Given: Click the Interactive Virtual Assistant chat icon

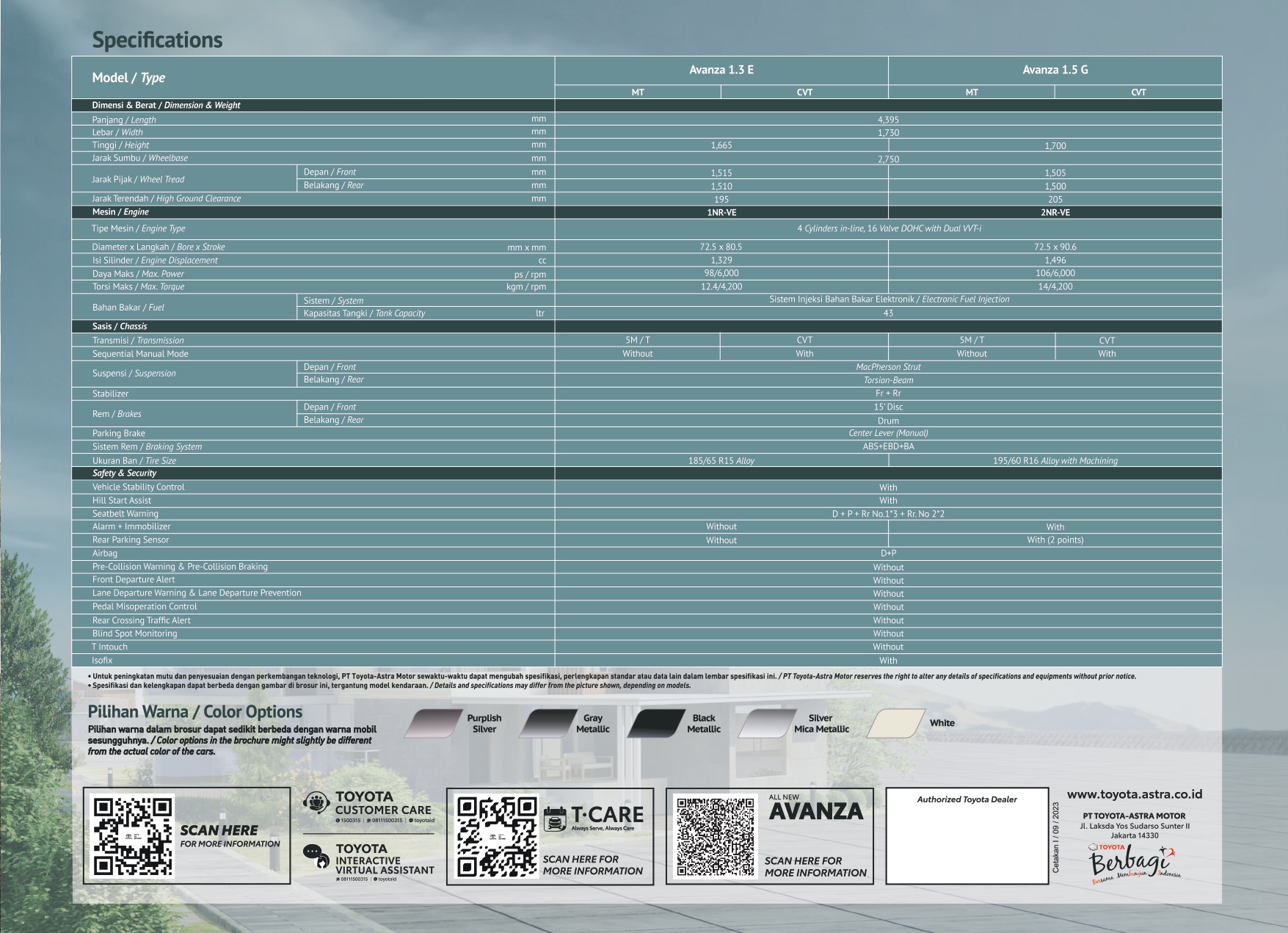Looking at the screenshot, I should (316, 856).
